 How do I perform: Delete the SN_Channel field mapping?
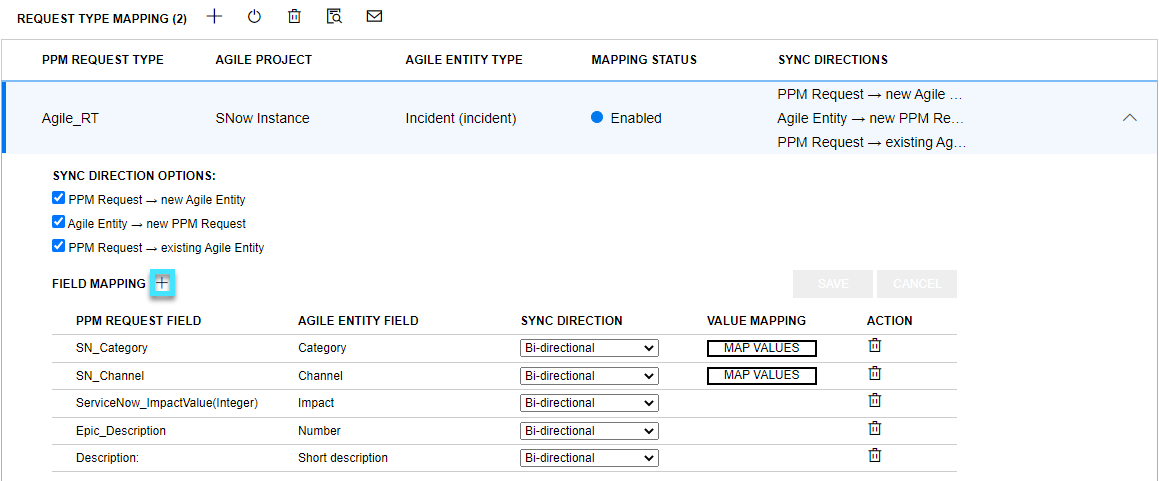click(874, 374)
